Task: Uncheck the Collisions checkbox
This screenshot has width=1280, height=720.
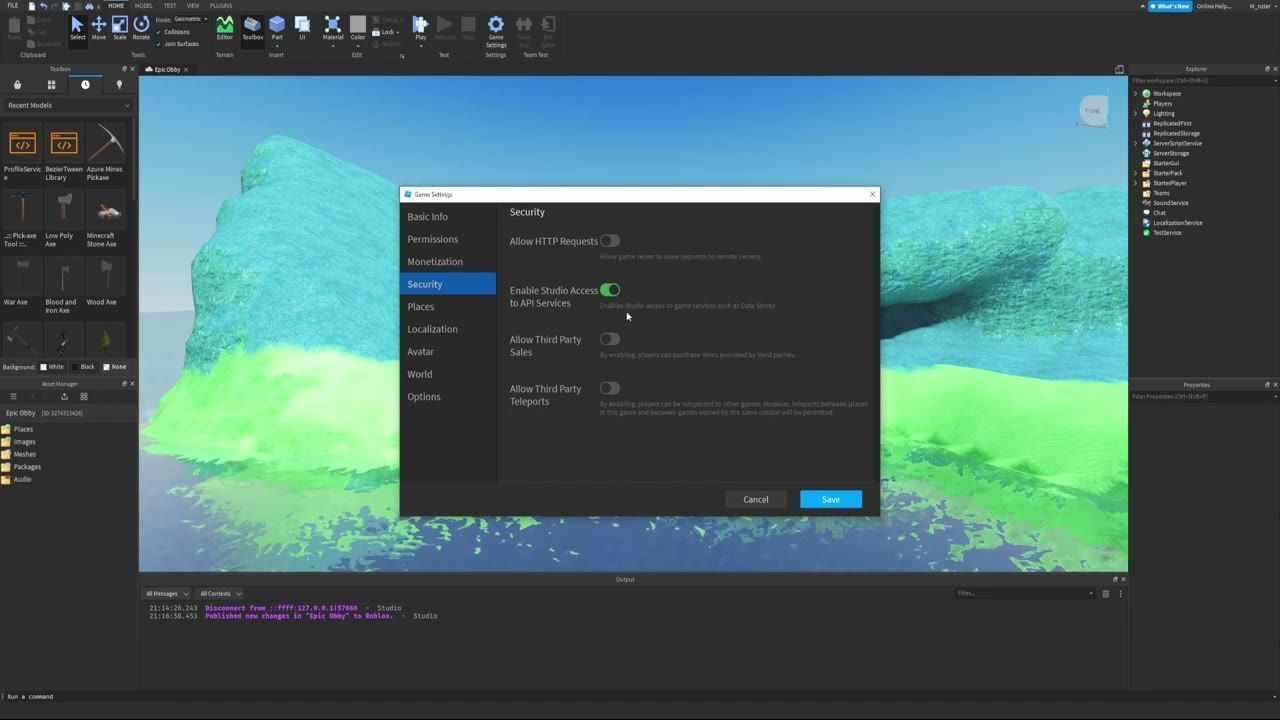Action: (x=158, y=32)
